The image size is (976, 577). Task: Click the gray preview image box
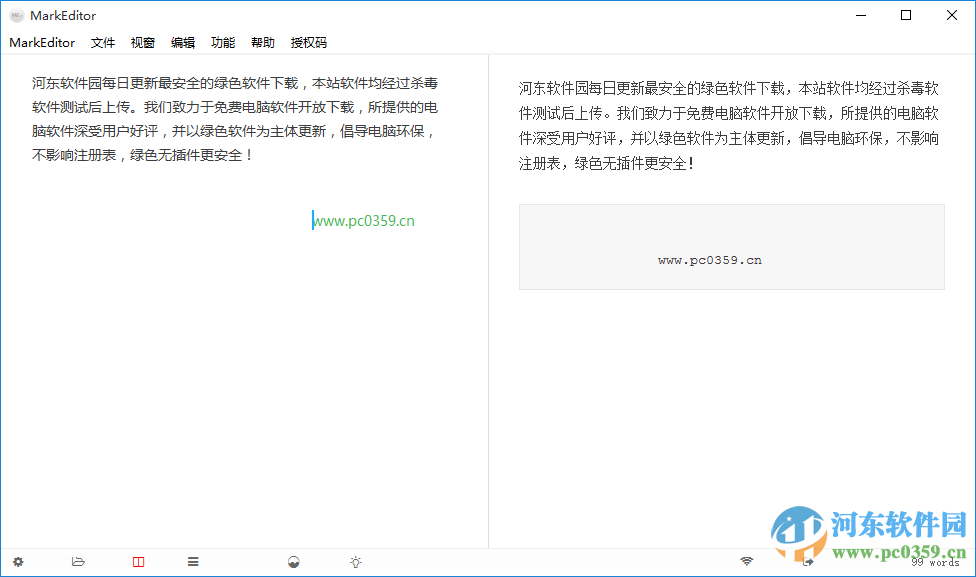tap(731, 246)
